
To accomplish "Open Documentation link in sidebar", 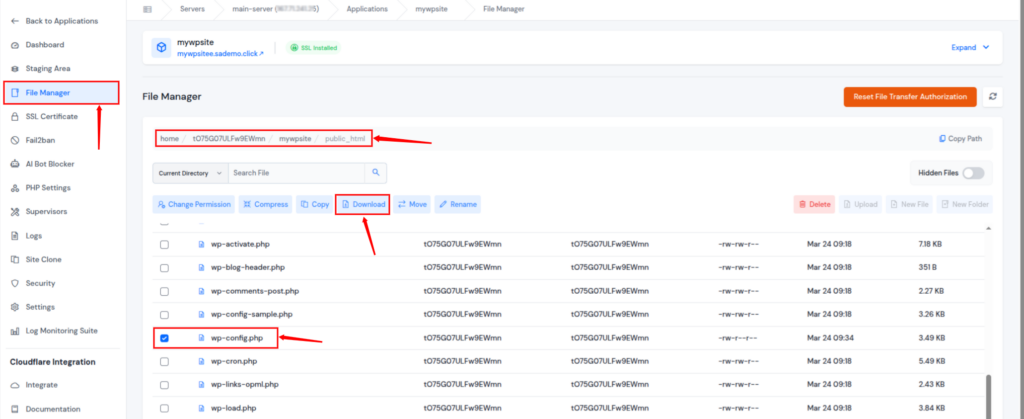I will click(x=53, y=409).
